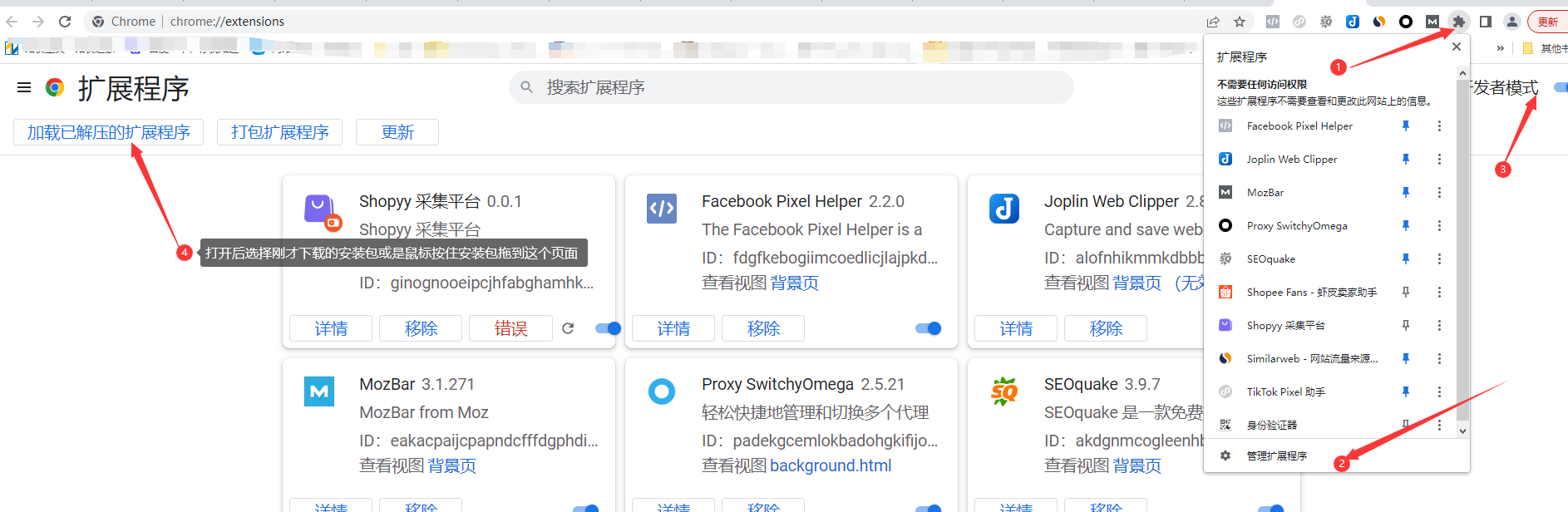Click the 搜索扩展程序 search field

790,87
